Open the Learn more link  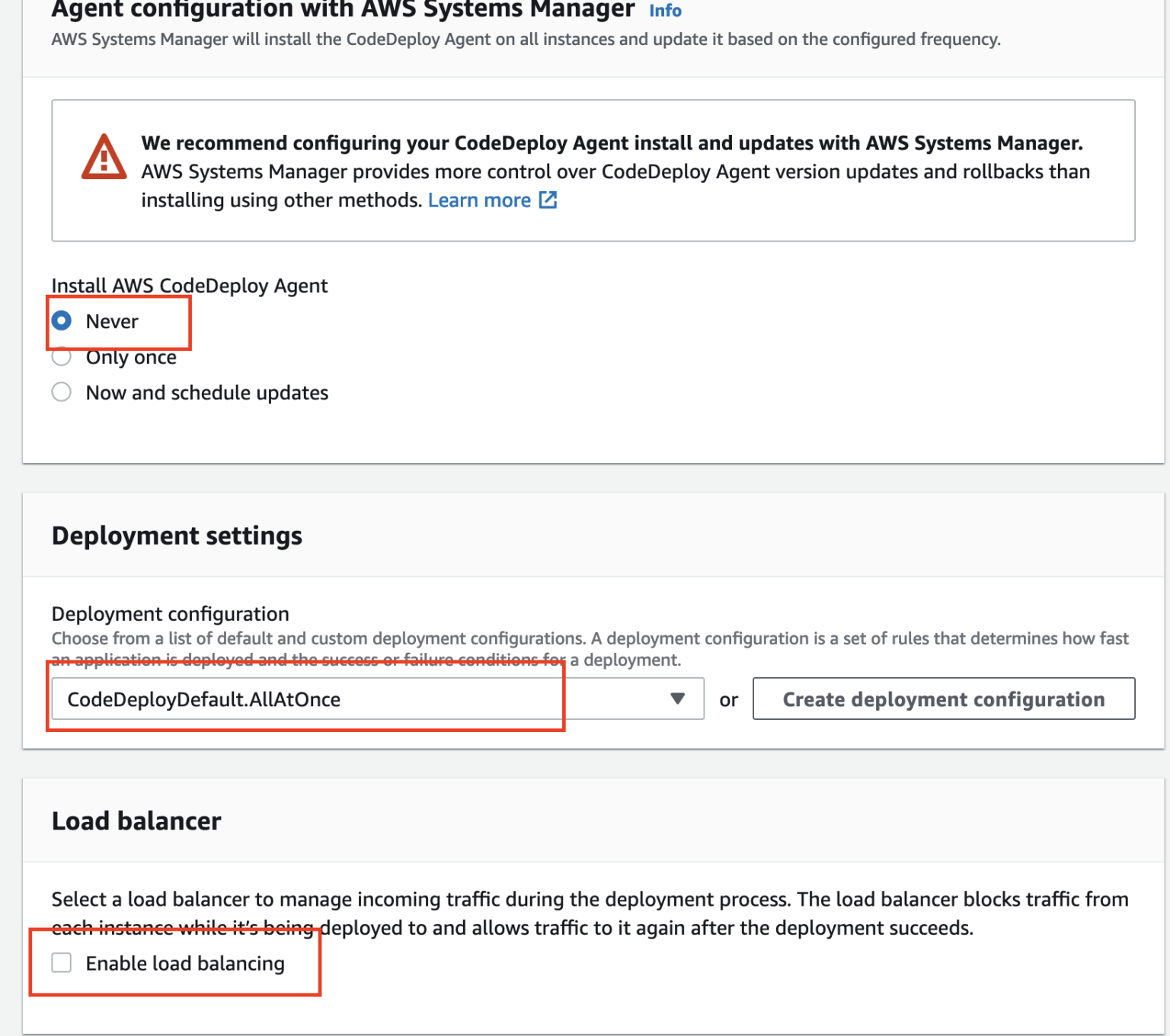[479, 200]
